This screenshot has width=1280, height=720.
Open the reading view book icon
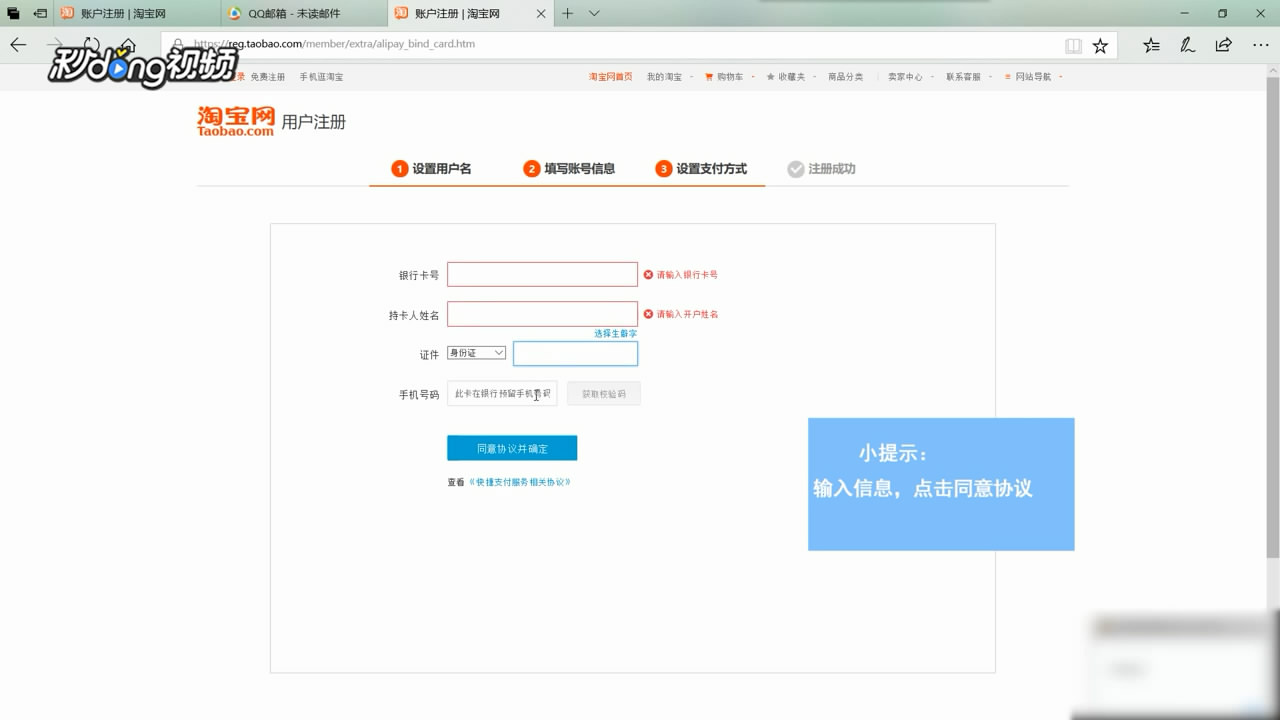[1073, 46]
